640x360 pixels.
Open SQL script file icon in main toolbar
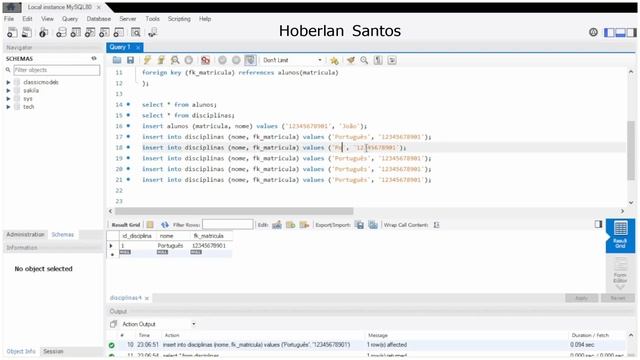point(27,33)
